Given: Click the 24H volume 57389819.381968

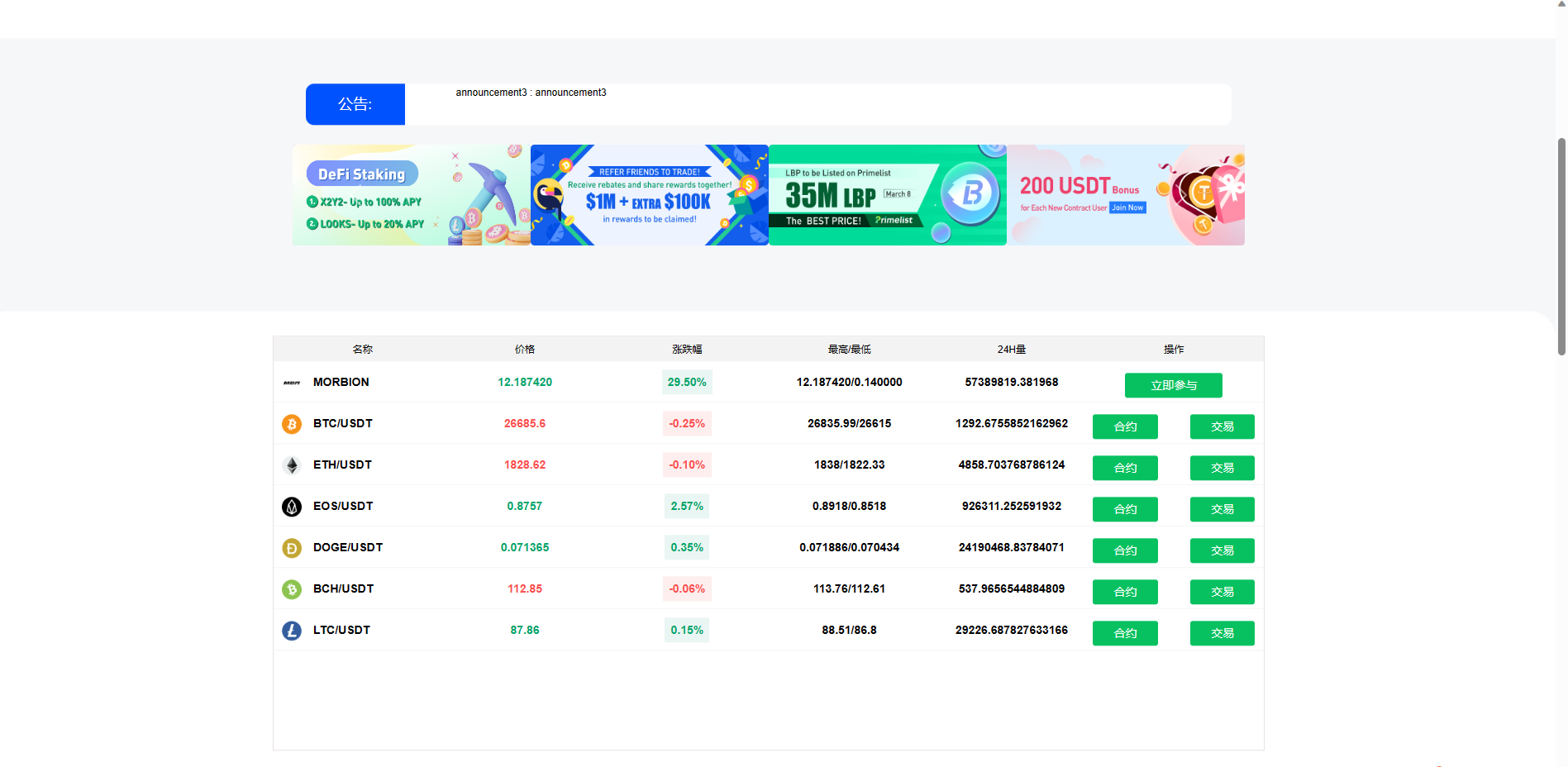Looking at the screenshot, I should [1012, 382].
